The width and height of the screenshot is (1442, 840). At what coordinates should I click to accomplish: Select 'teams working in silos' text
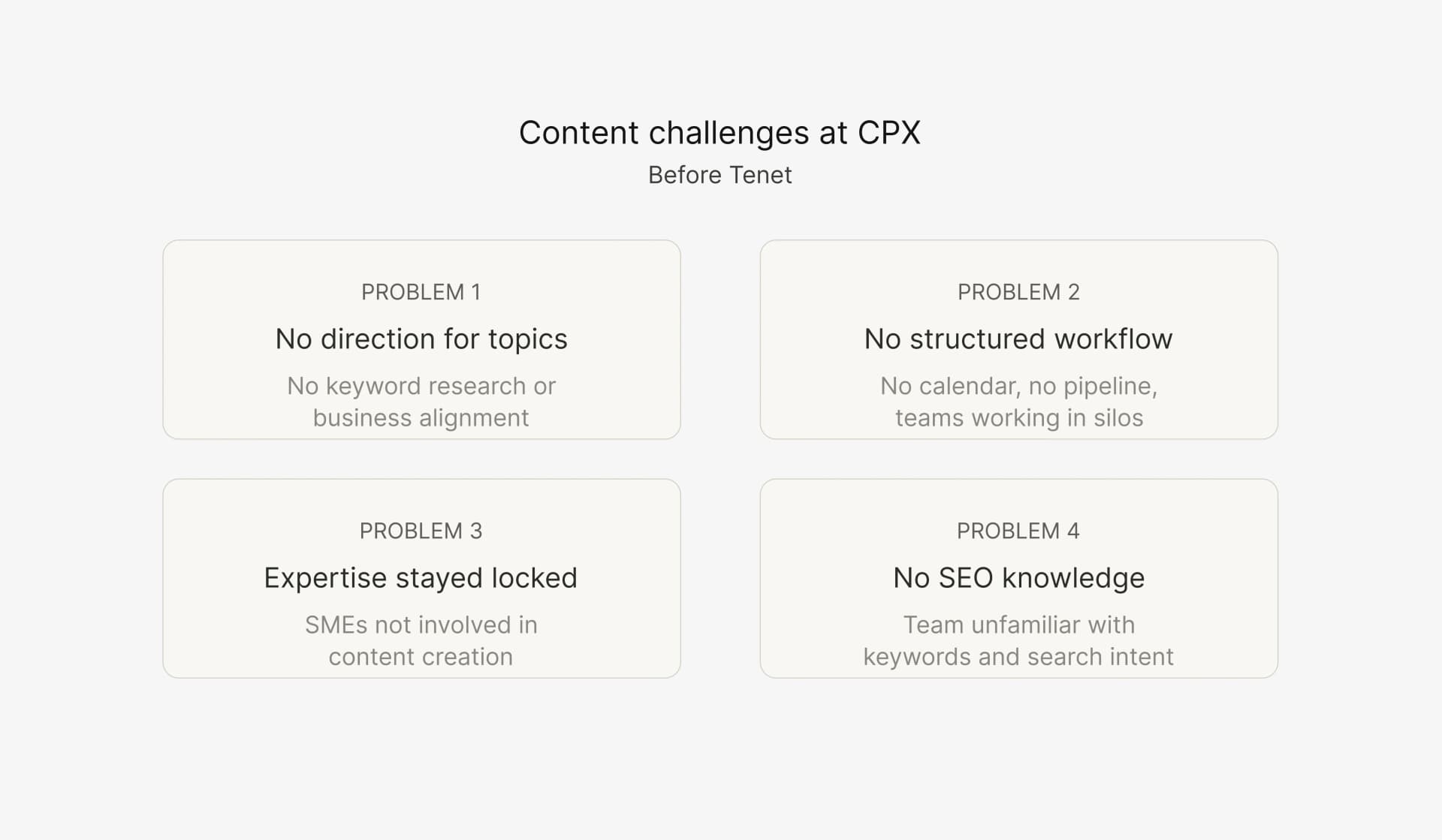tap(1019, 418)
